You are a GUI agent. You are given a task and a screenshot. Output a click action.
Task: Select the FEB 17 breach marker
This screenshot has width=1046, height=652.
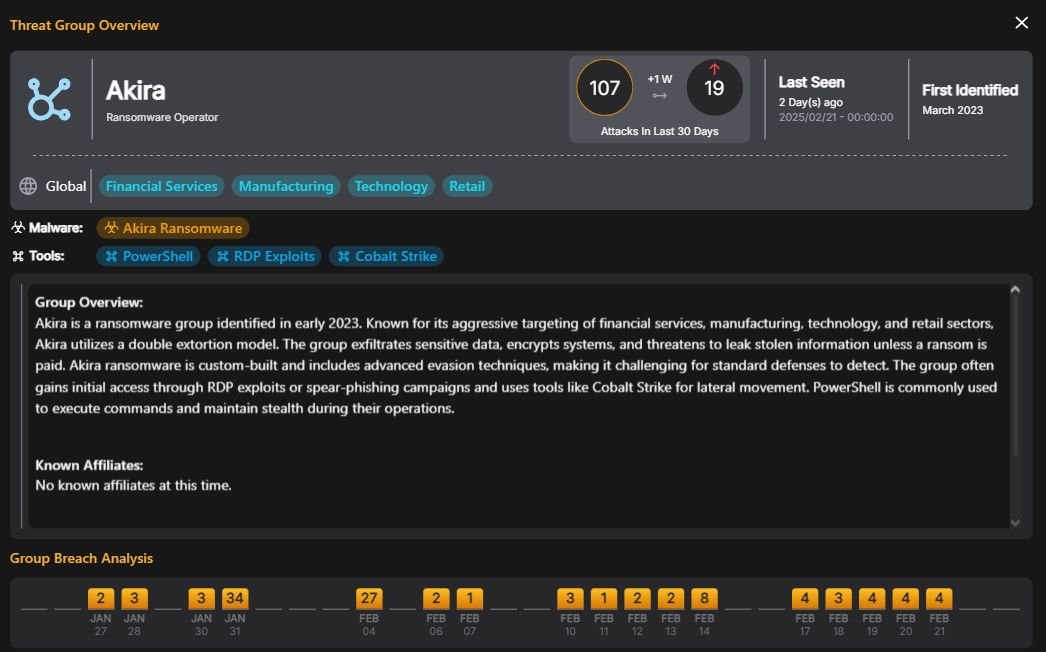(805, 598)
